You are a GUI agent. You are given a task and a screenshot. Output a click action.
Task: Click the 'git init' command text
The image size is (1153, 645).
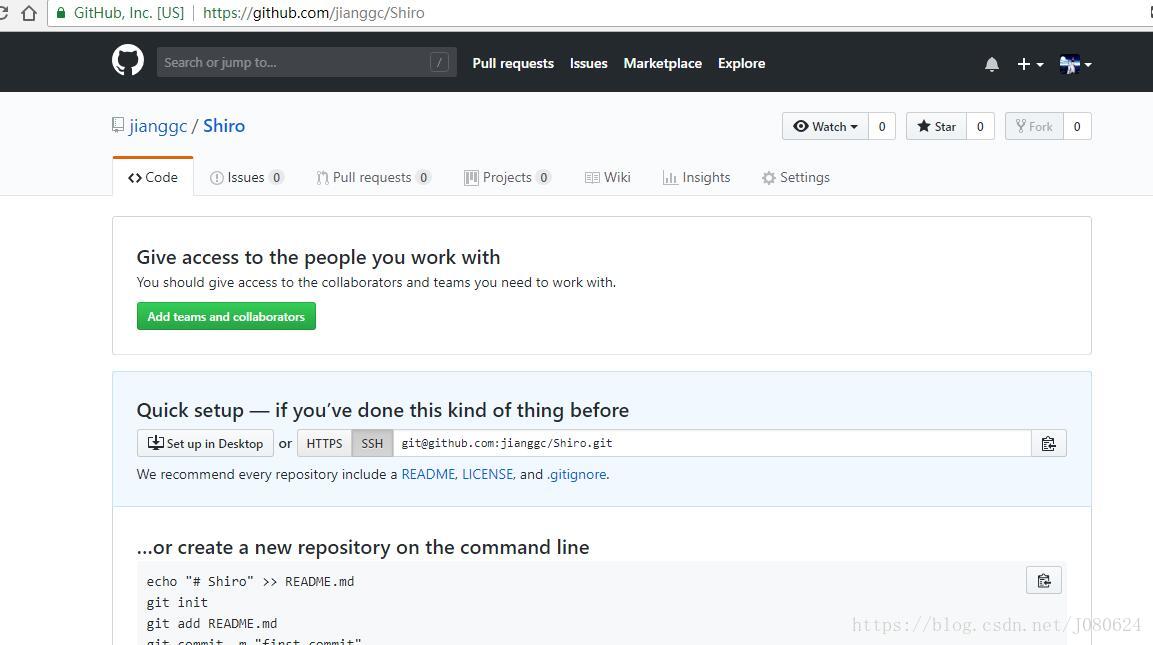177,602
